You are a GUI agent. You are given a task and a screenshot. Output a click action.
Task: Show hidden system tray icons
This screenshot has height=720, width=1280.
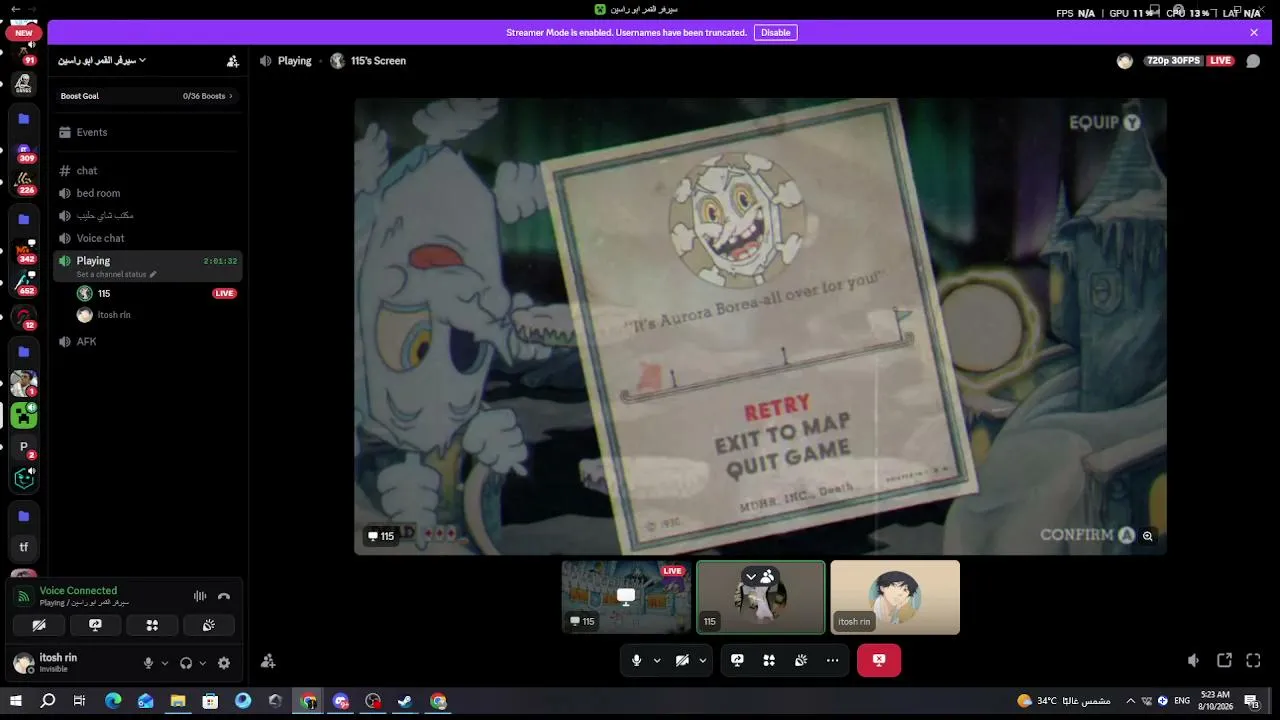[x=1131, y=701]
